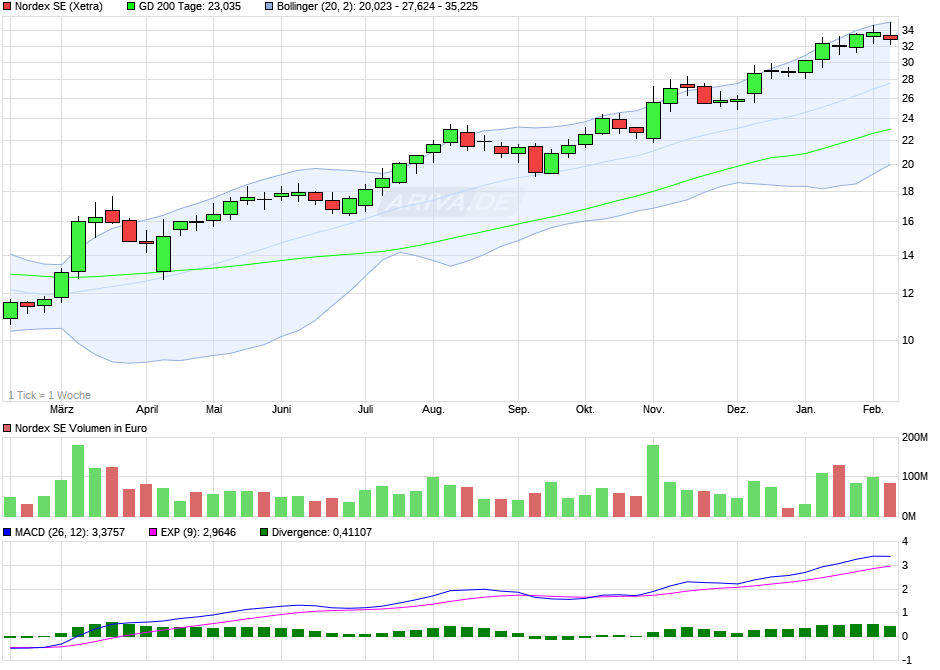Click the 'Juni' month axis label

(x=281, y=409)
